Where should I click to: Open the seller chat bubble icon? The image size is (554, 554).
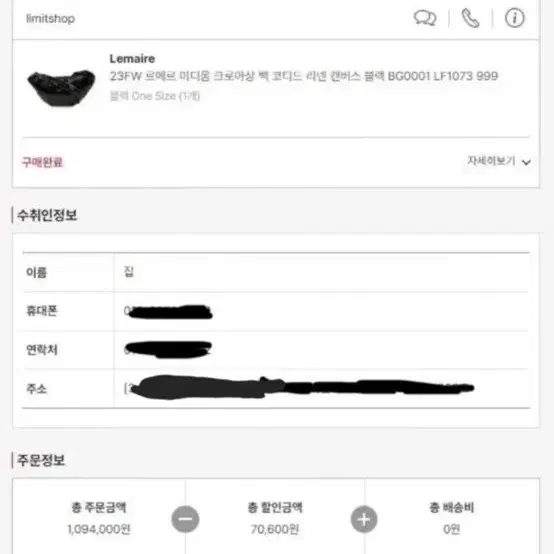tap(425, 18)
